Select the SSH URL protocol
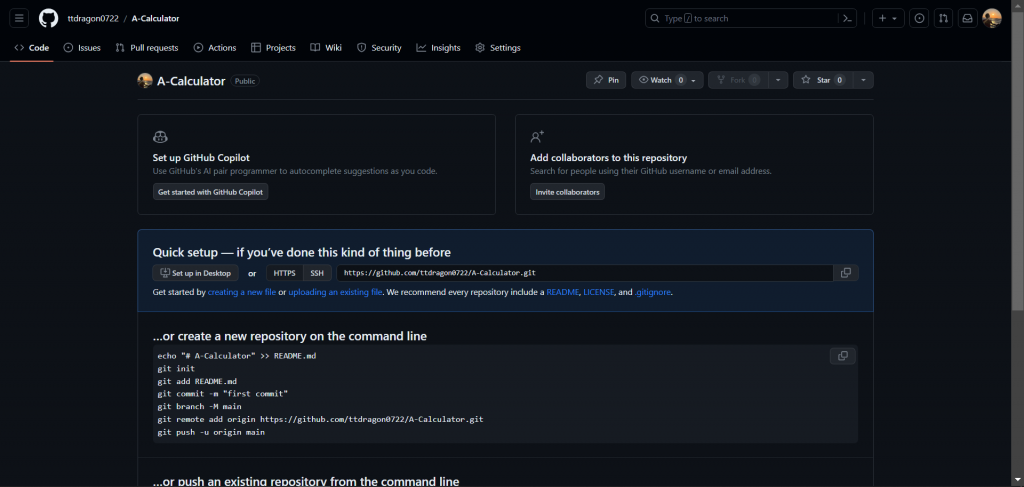Image resolution: width=1024 pixels, height=487 pixels. click(317, 273)
